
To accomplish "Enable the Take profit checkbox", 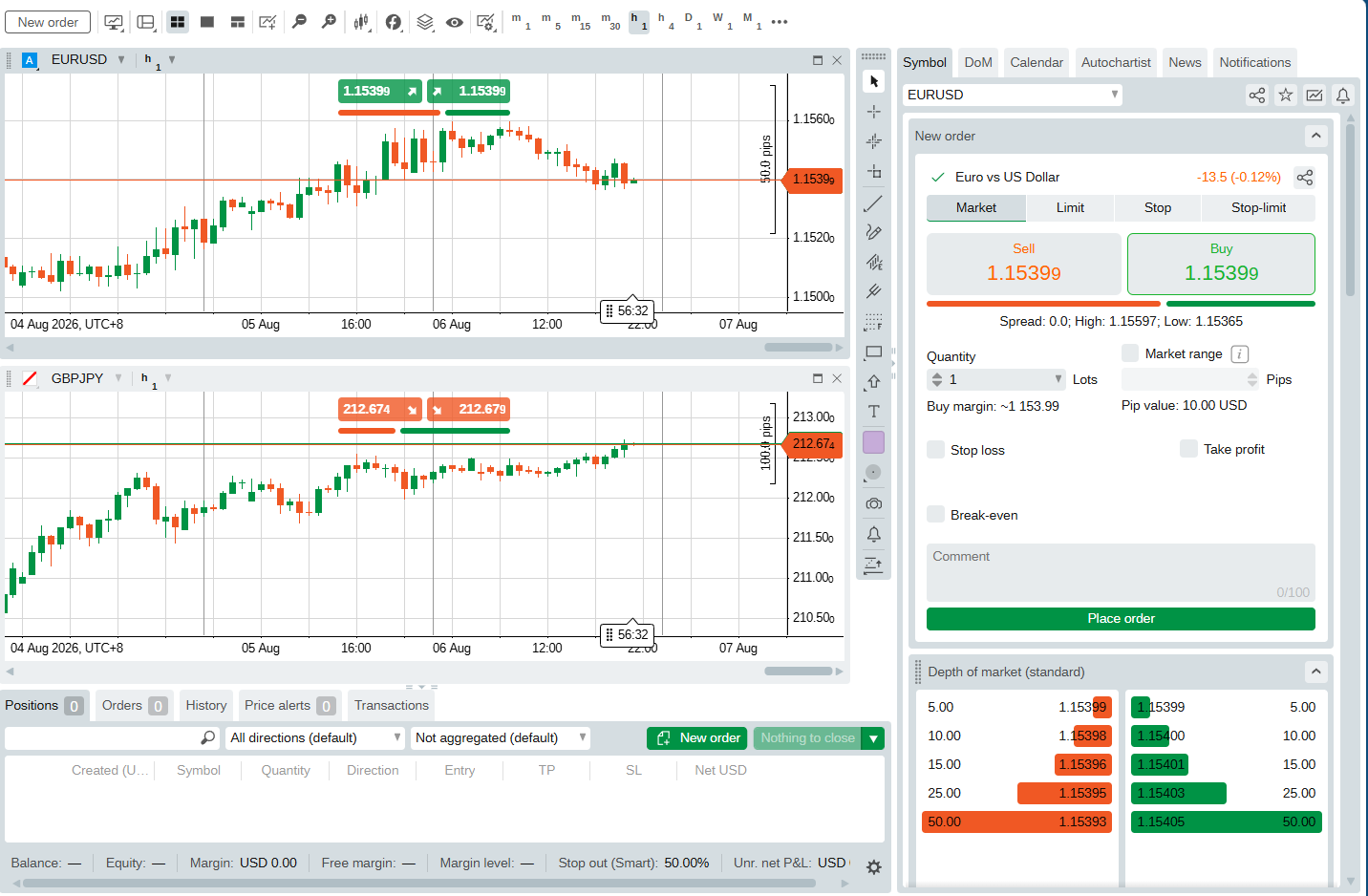I will (x=1188, y=448).
